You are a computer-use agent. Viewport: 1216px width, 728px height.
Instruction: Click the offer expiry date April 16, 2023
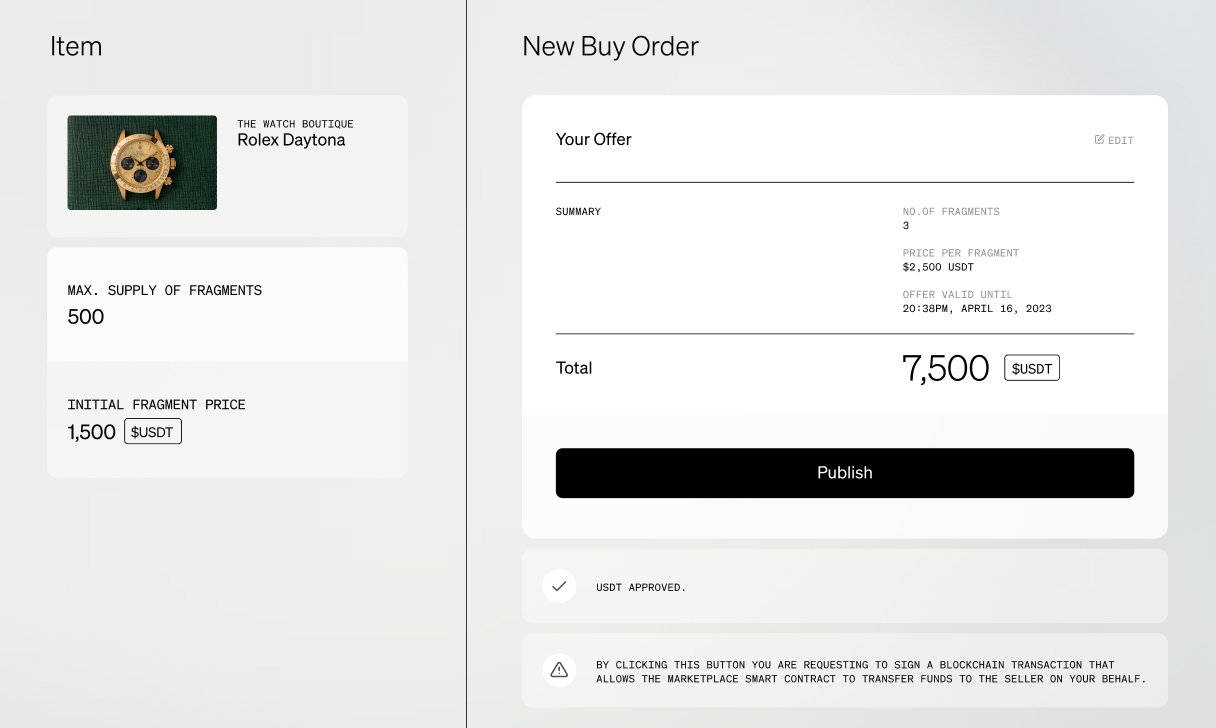tap(977, 309)
